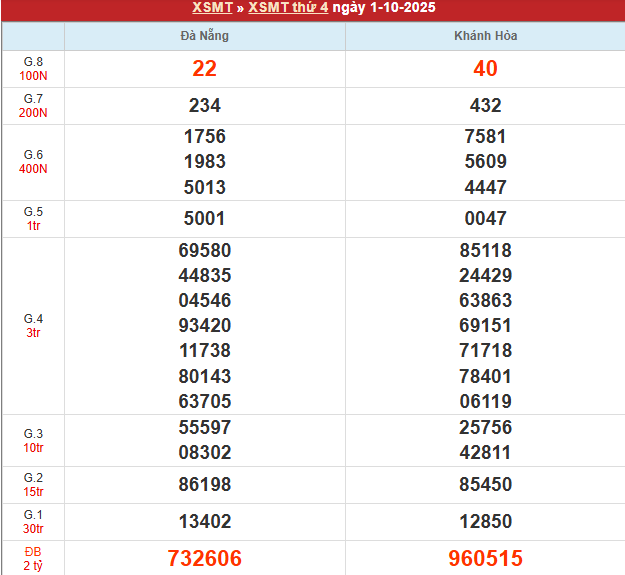This screenshot has width=625, height=575.
Task: Click Đà Nẵng G.5 number 5001
Action: tap(205, 218)
